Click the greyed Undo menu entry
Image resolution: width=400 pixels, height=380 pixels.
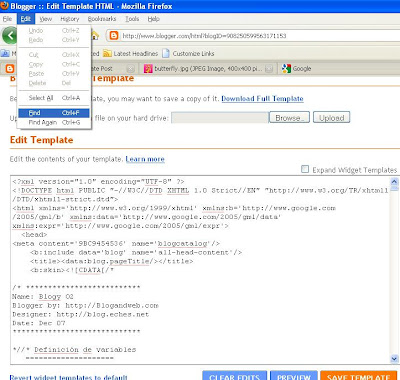point(54,31)
